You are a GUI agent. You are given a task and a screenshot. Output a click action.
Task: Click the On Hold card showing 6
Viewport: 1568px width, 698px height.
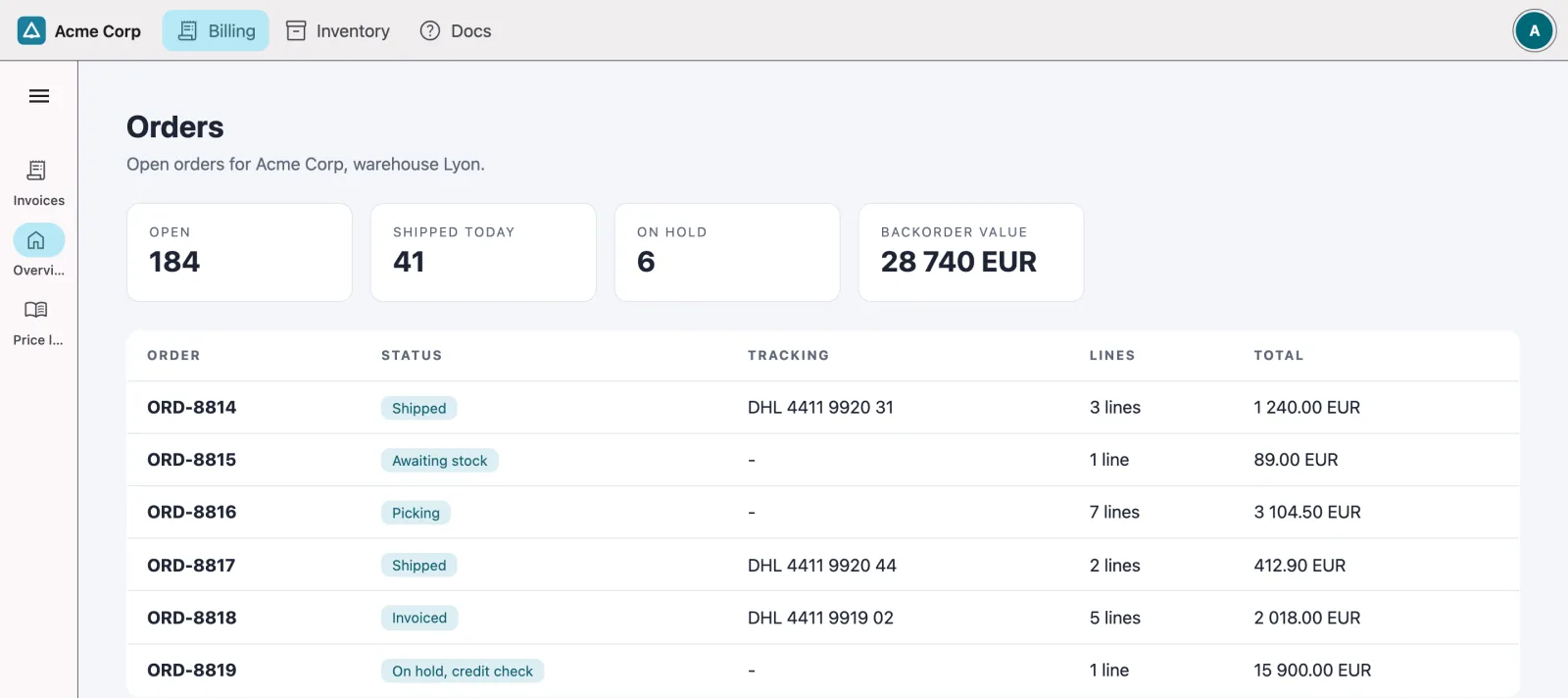727,252
